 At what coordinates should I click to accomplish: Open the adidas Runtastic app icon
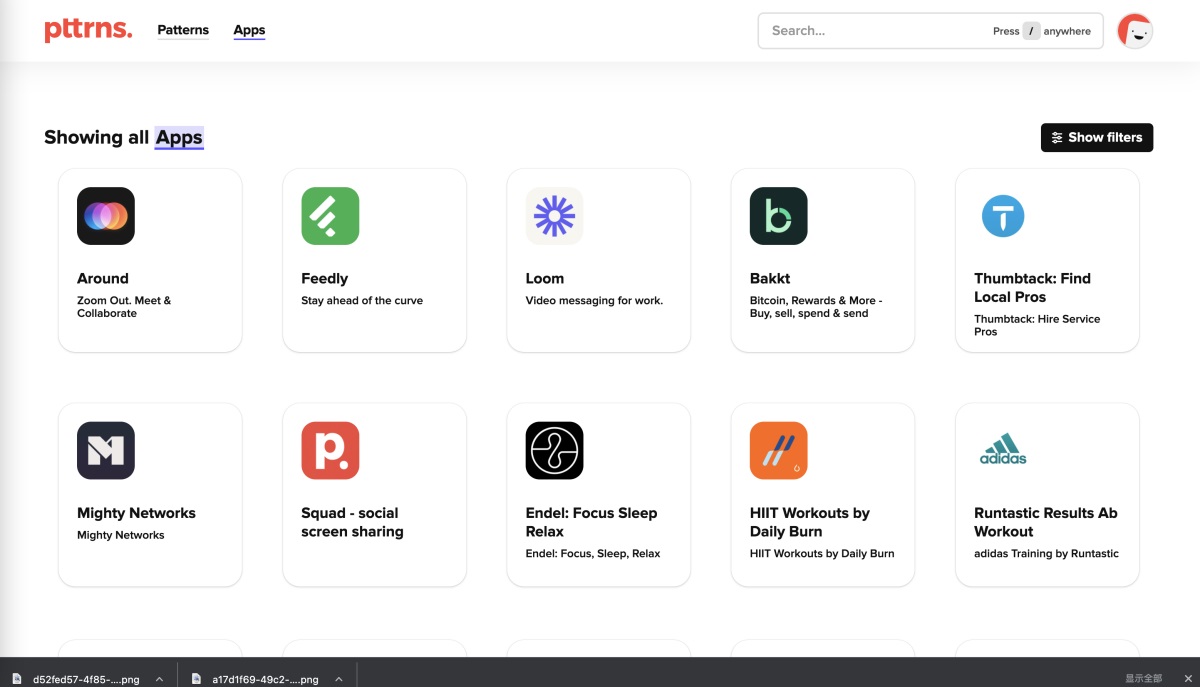coord(1003,451)
